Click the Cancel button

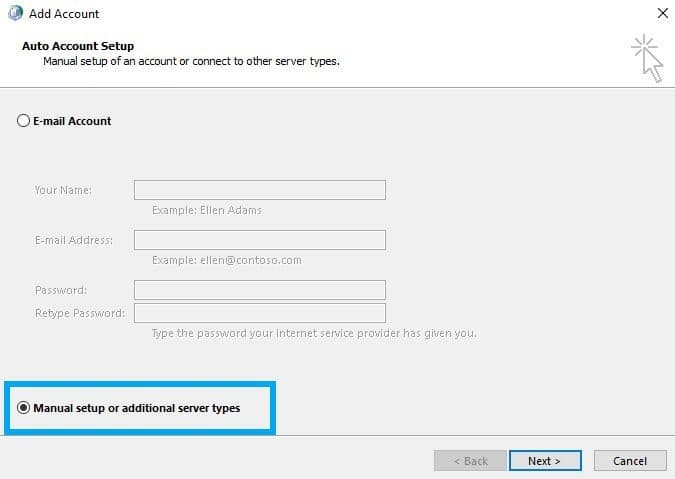(x=630, y=461)
